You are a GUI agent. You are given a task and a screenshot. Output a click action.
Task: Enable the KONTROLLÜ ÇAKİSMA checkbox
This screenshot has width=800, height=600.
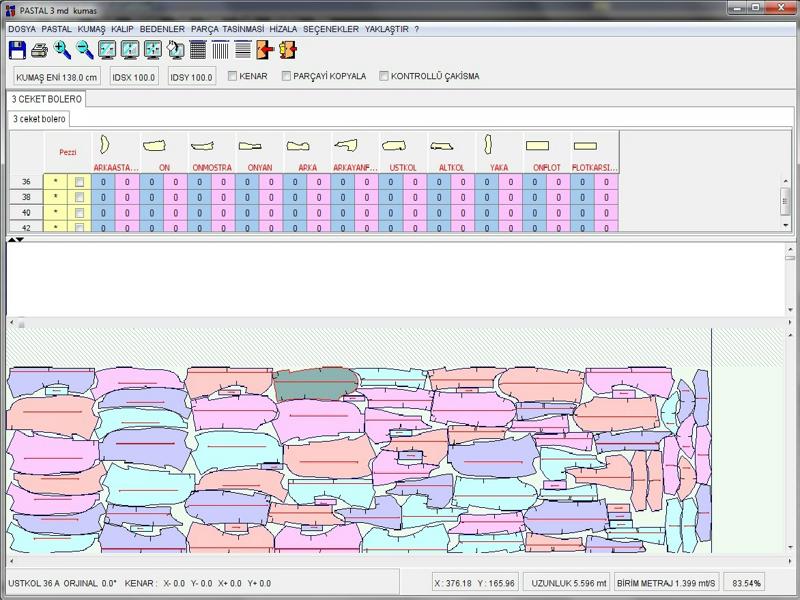click(x=384, y=76)
